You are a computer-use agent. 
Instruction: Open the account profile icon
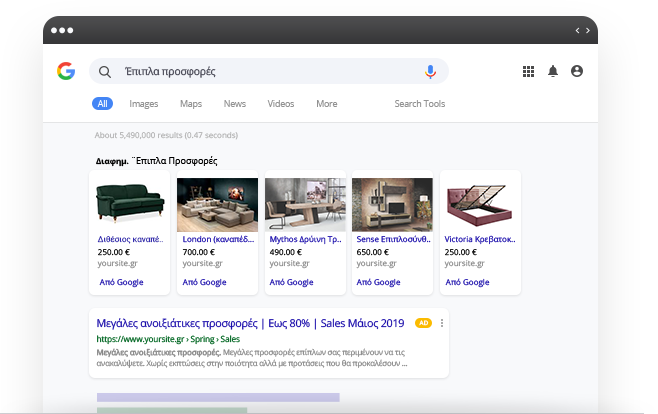577,72
